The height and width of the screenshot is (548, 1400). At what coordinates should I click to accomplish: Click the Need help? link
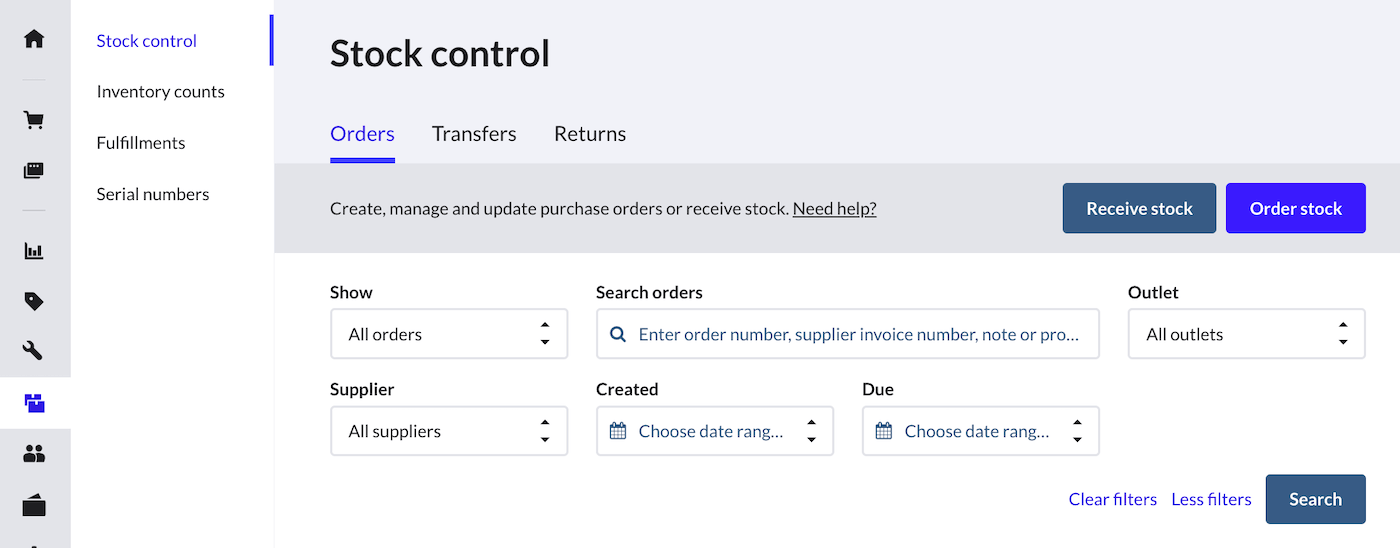coord(834,209)
